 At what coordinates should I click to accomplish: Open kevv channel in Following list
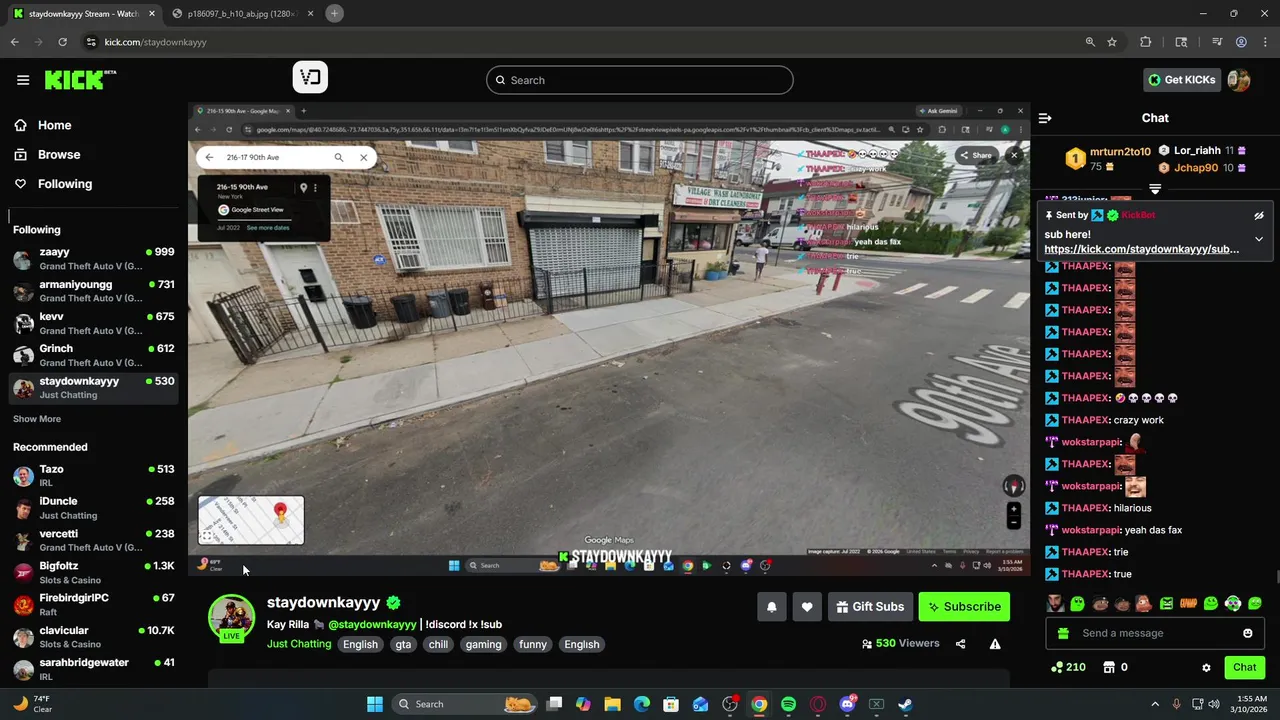tap(94, 323)
